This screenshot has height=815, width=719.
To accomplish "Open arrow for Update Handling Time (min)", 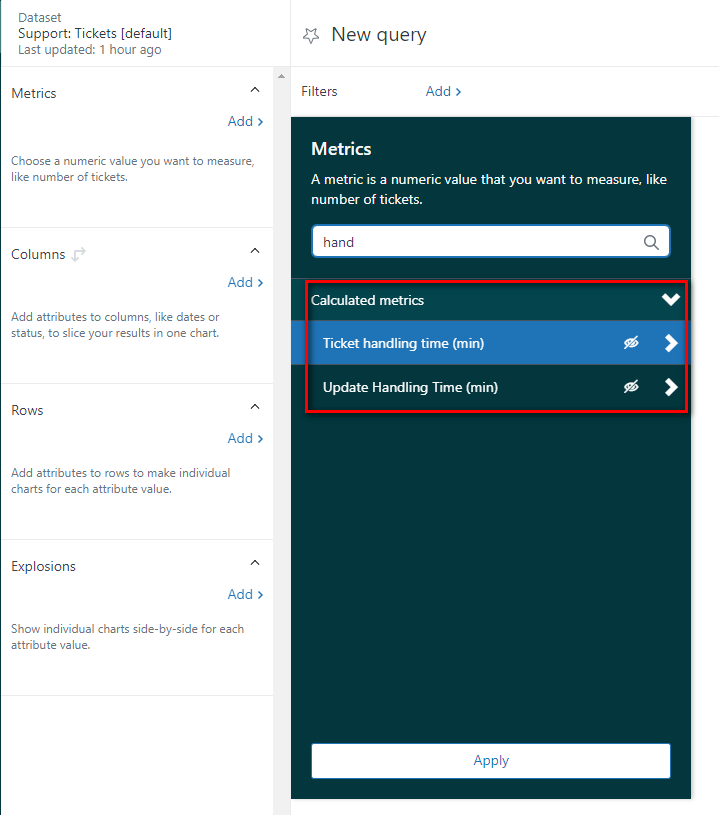I will click(671, 387).
